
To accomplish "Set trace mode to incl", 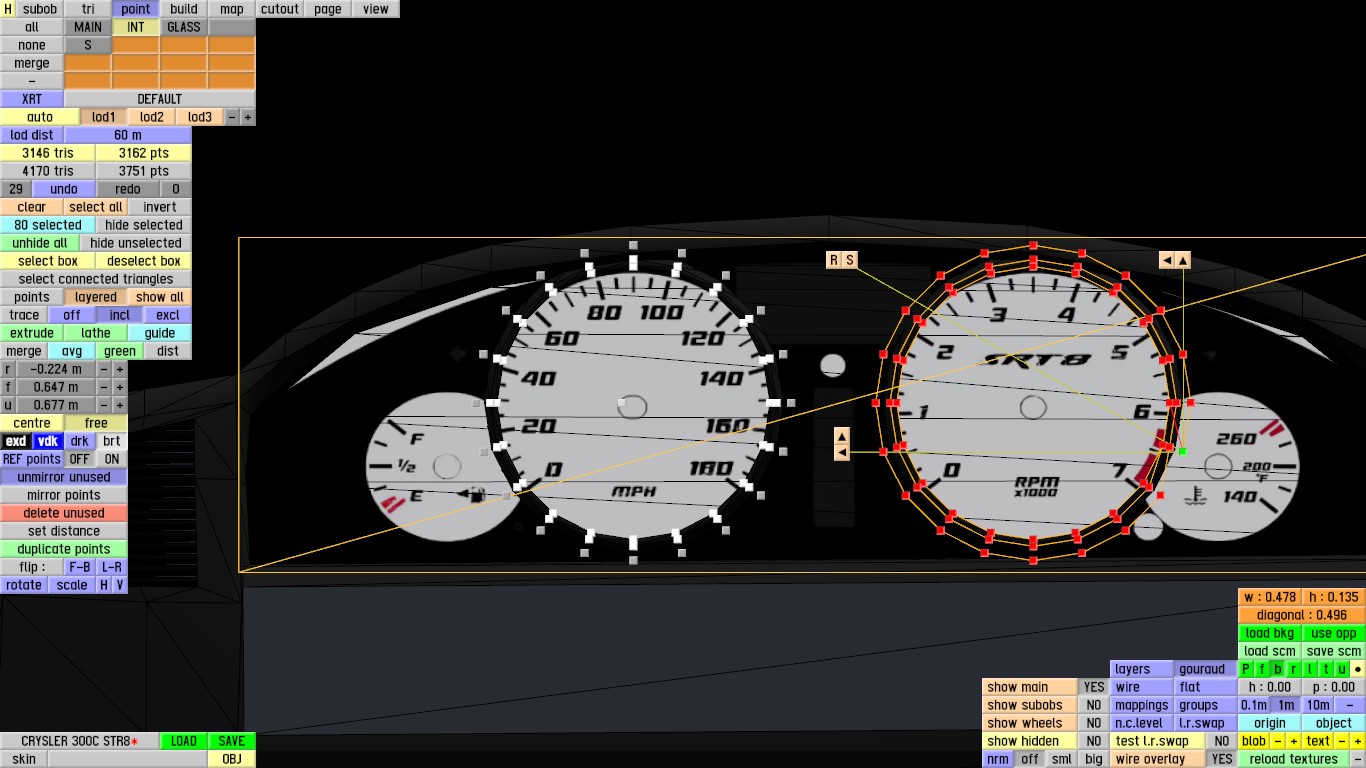I will coord(120,315).
